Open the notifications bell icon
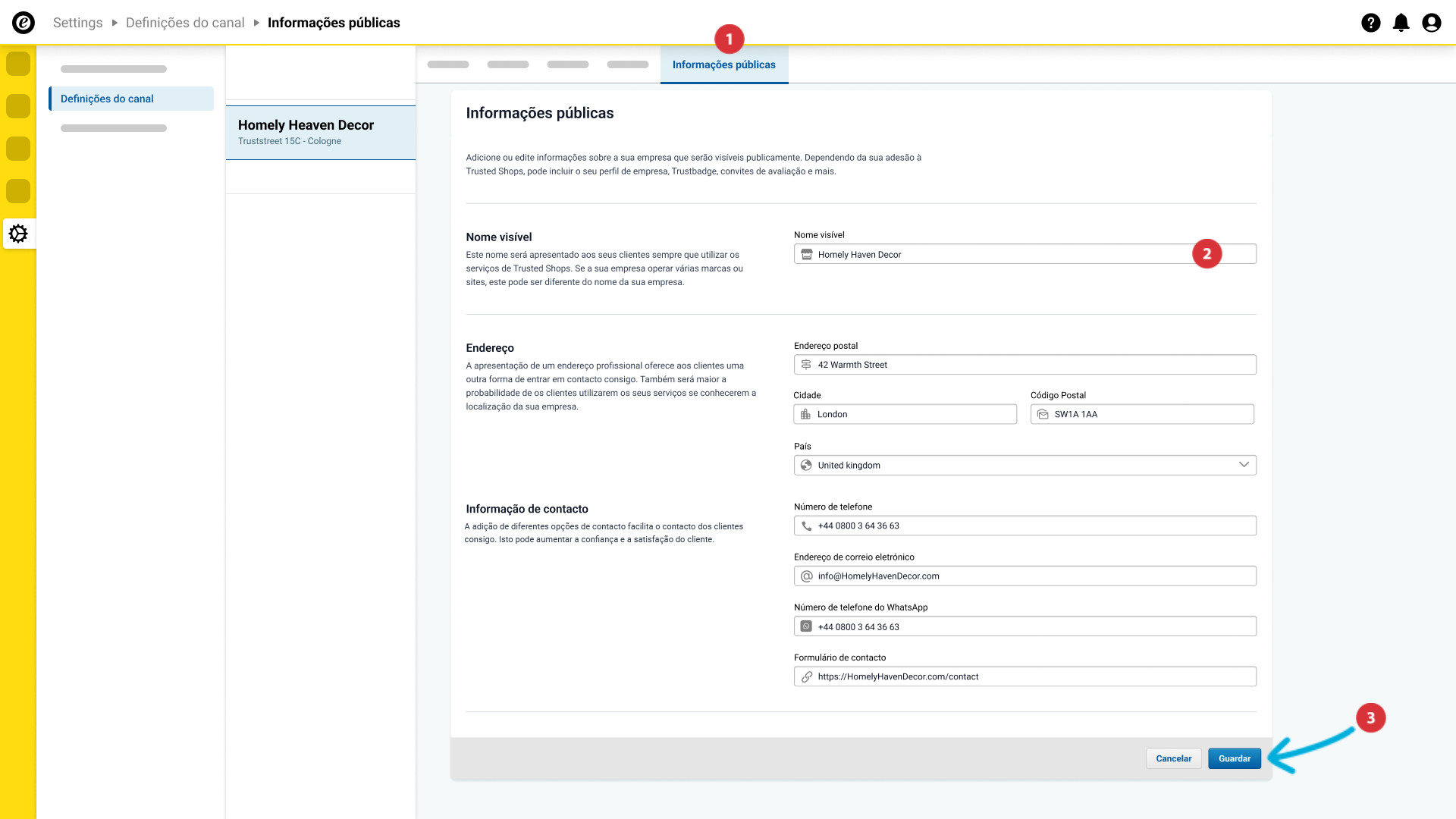The image size is (1456, 819). click(x=1401, y=23)
